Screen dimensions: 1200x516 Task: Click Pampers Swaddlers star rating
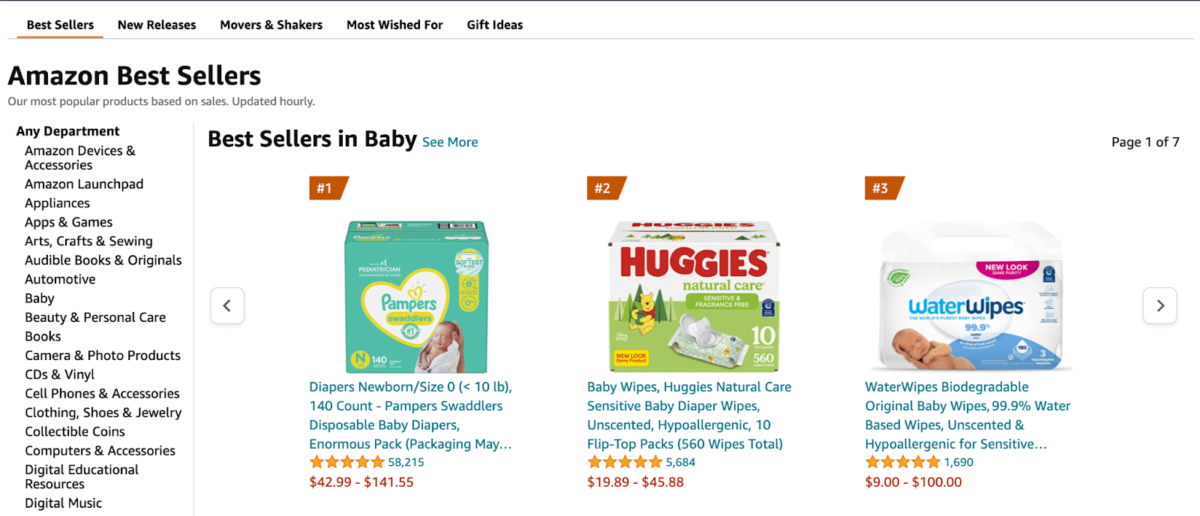[x=347, y=462]
